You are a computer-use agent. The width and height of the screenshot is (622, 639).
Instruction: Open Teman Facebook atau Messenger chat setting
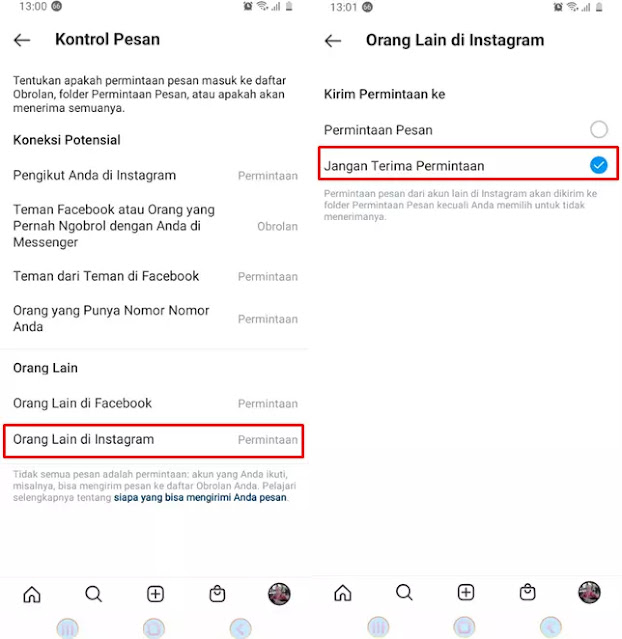tap(155, 226)
